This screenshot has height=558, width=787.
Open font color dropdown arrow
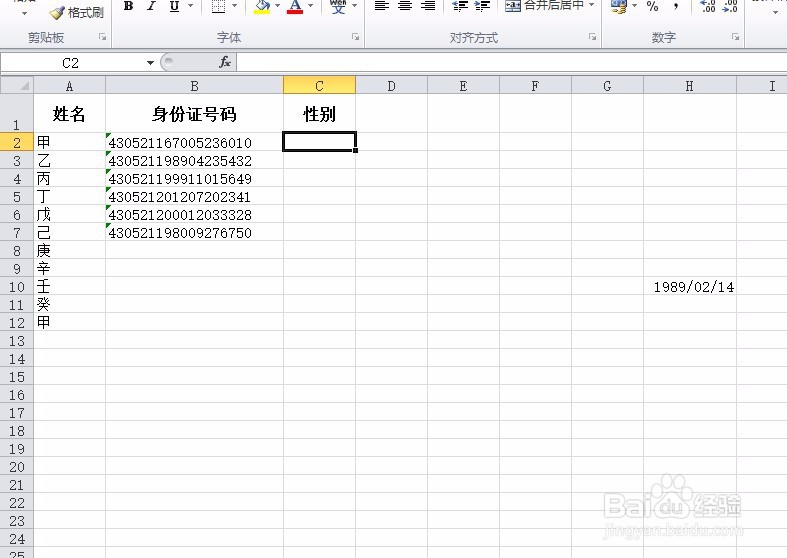pos(311,6)
